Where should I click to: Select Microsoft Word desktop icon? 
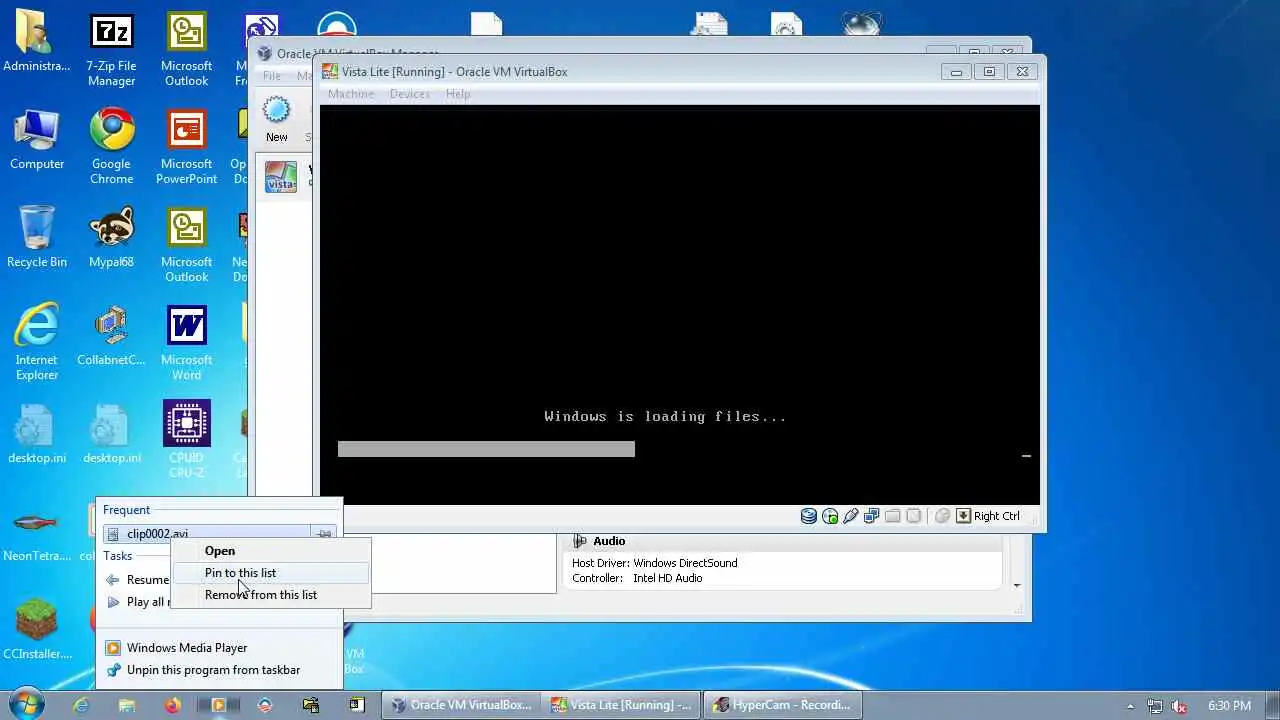(x=187, y=343)
